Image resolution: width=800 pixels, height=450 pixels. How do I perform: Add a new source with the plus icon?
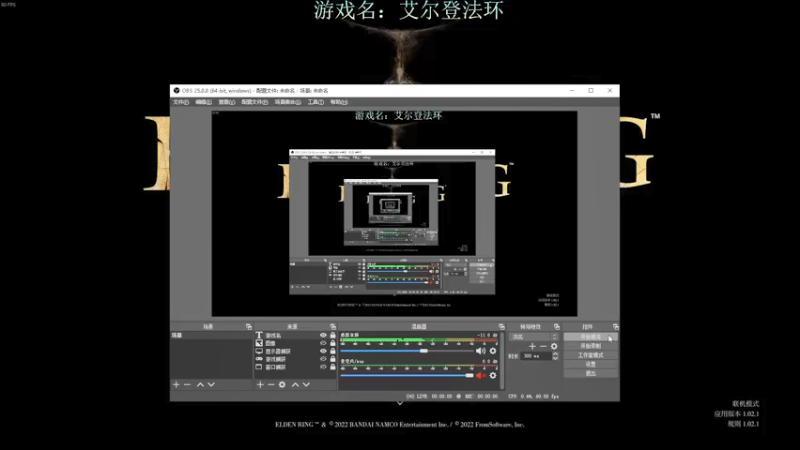point(260,385)
